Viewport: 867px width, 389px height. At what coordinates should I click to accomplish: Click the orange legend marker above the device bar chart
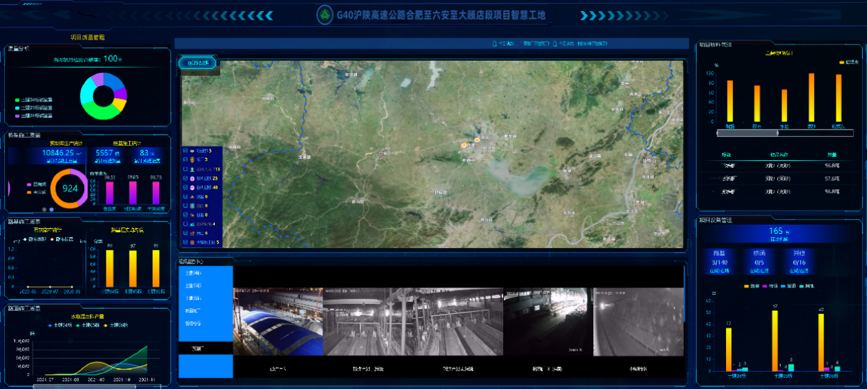pos(747,287)
